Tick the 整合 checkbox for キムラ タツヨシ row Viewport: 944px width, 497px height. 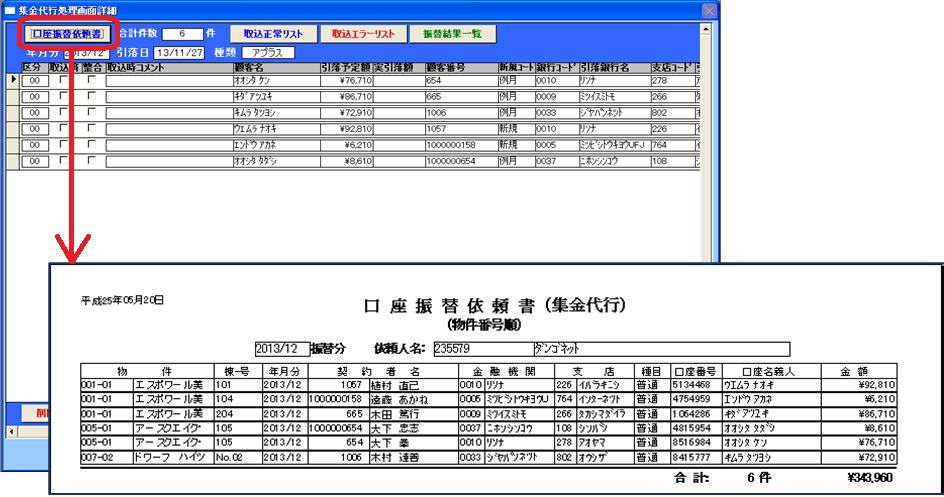click(x=92, y=112)
